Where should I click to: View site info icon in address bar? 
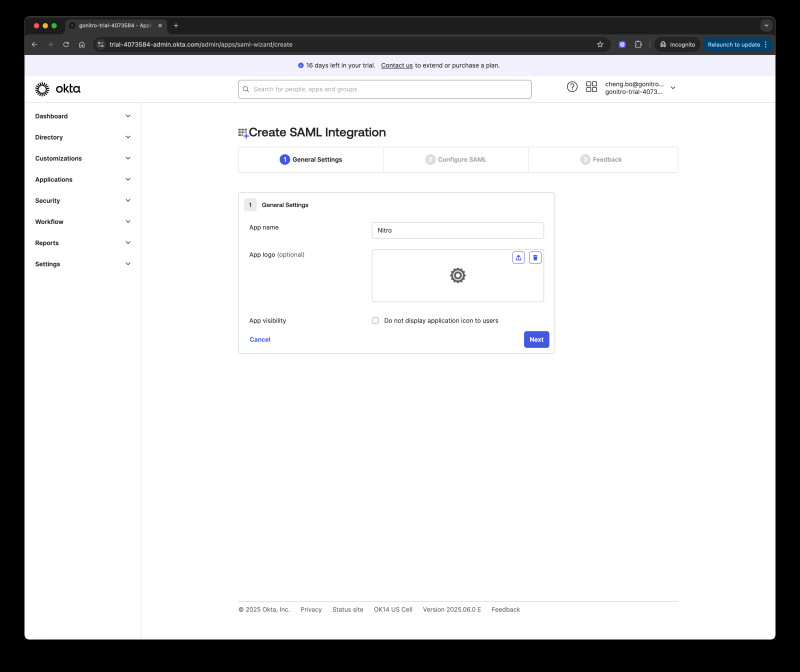[101, 44]
